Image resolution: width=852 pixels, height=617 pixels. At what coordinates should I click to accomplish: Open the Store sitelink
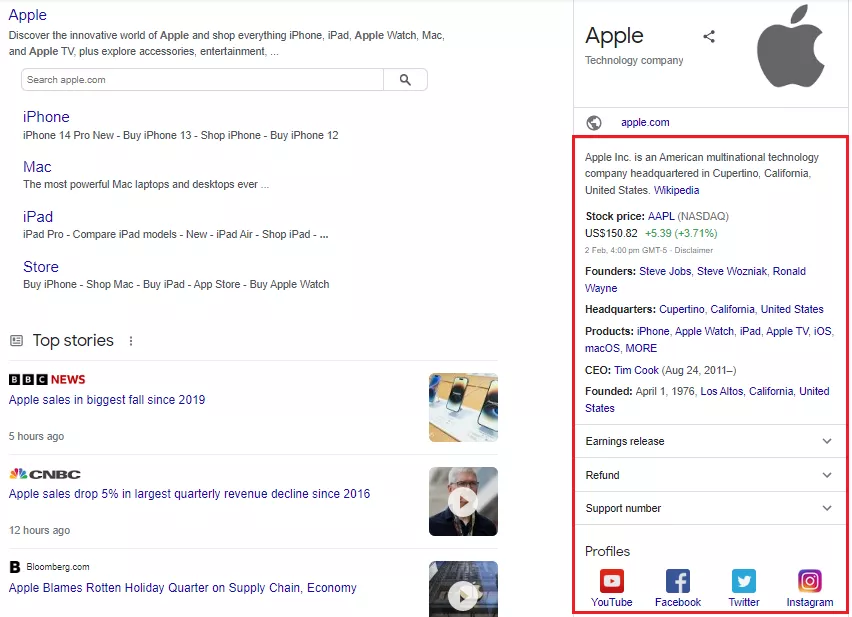pos(41,267)
